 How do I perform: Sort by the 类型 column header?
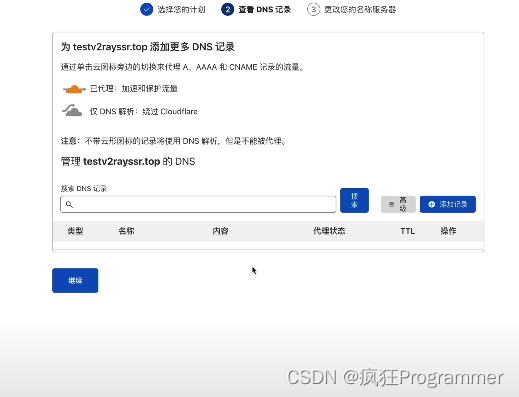(x=75, y=231)
